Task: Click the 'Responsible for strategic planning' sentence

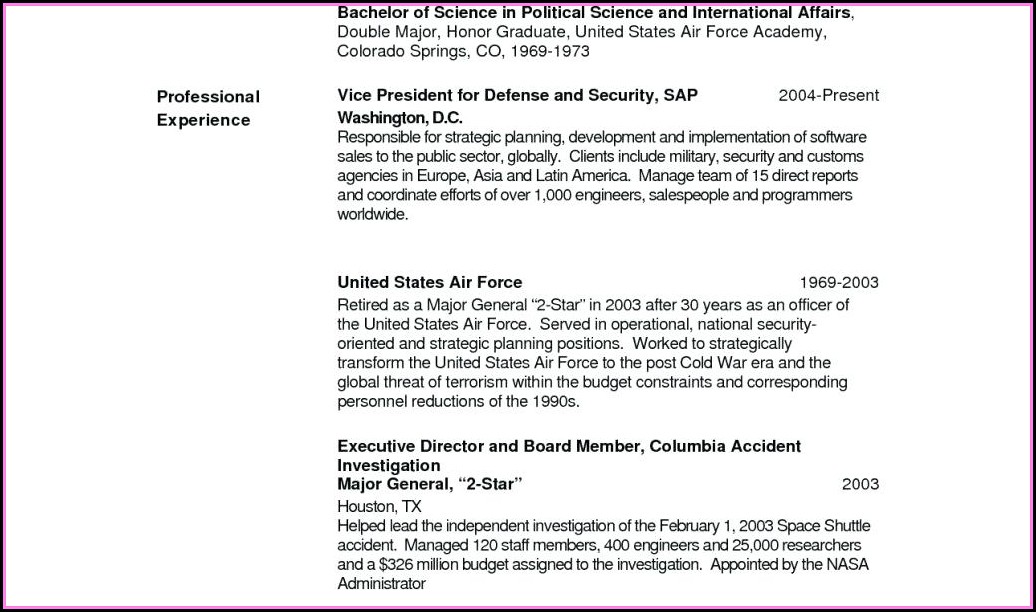Action: tap(601, 137)
